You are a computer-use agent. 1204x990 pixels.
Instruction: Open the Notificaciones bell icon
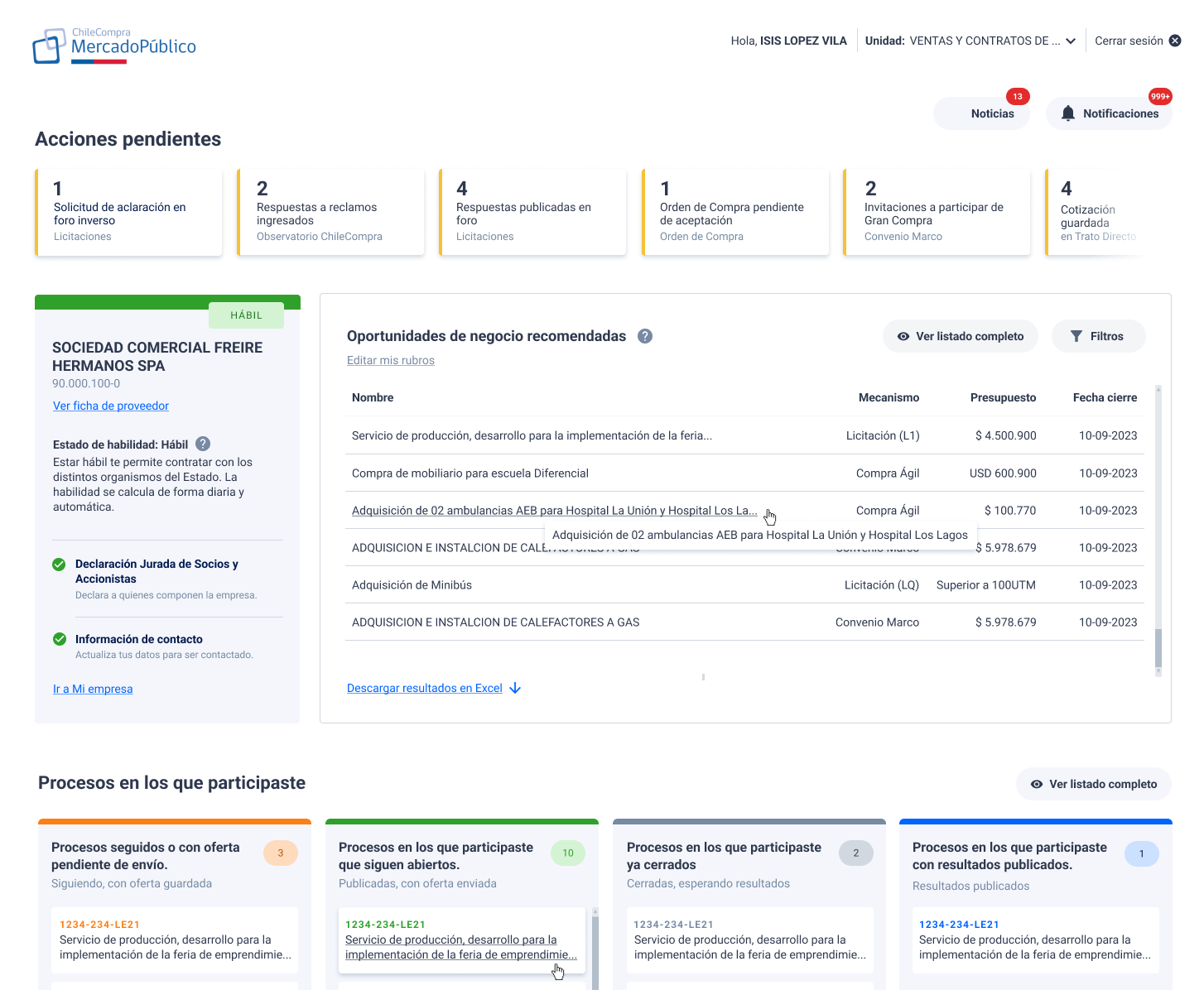[x=1070, y=113]
